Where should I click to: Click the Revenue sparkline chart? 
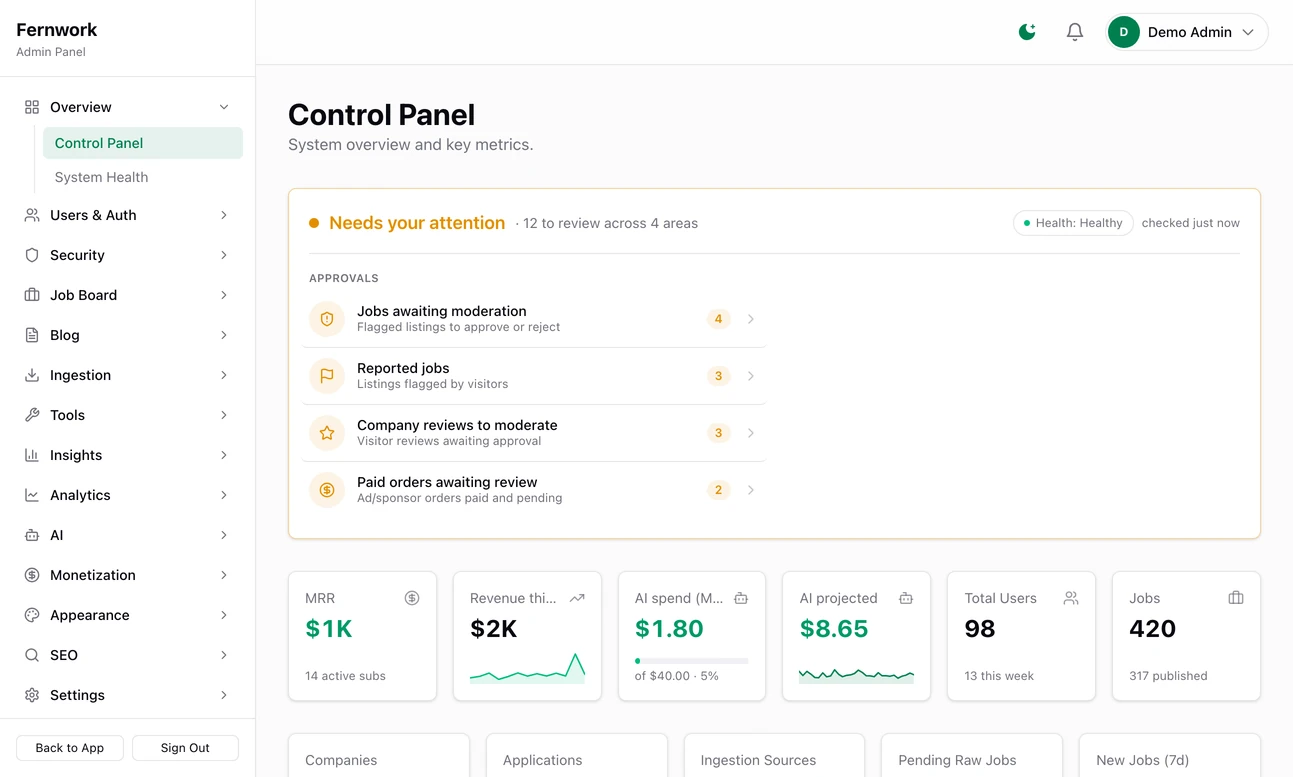point(527,668)
